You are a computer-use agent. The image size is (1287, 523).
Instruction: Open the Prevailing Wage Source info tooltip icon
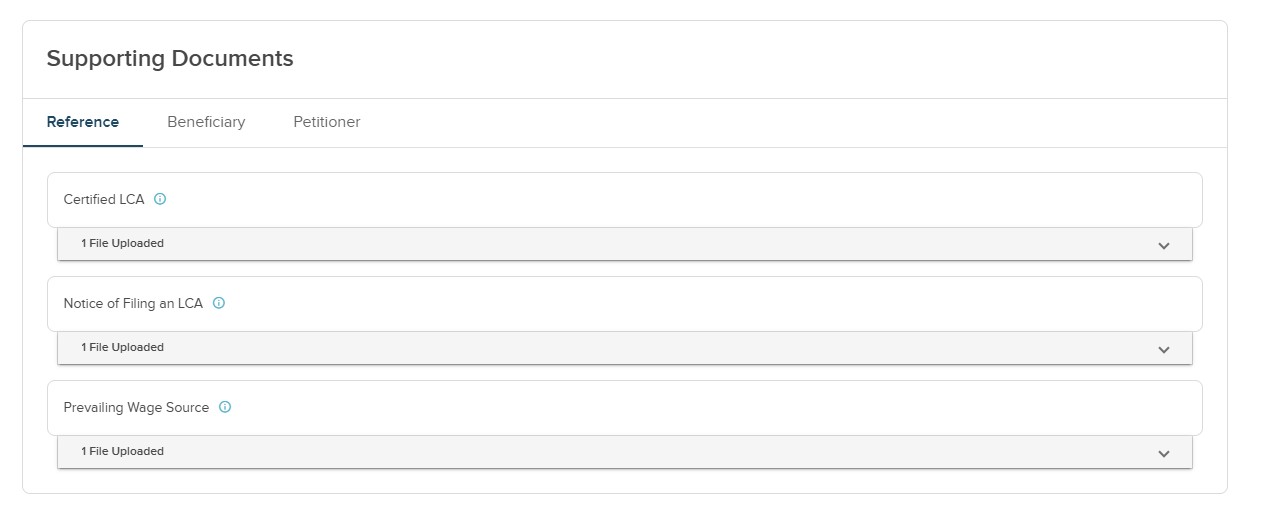[x=225, y=407]
